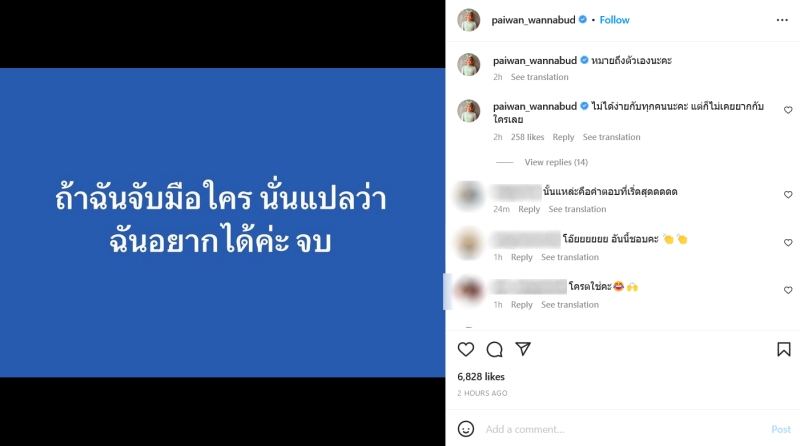The image size is (800, 446).
Task: Focus the Add a comment field
Action: click(622, 429)
